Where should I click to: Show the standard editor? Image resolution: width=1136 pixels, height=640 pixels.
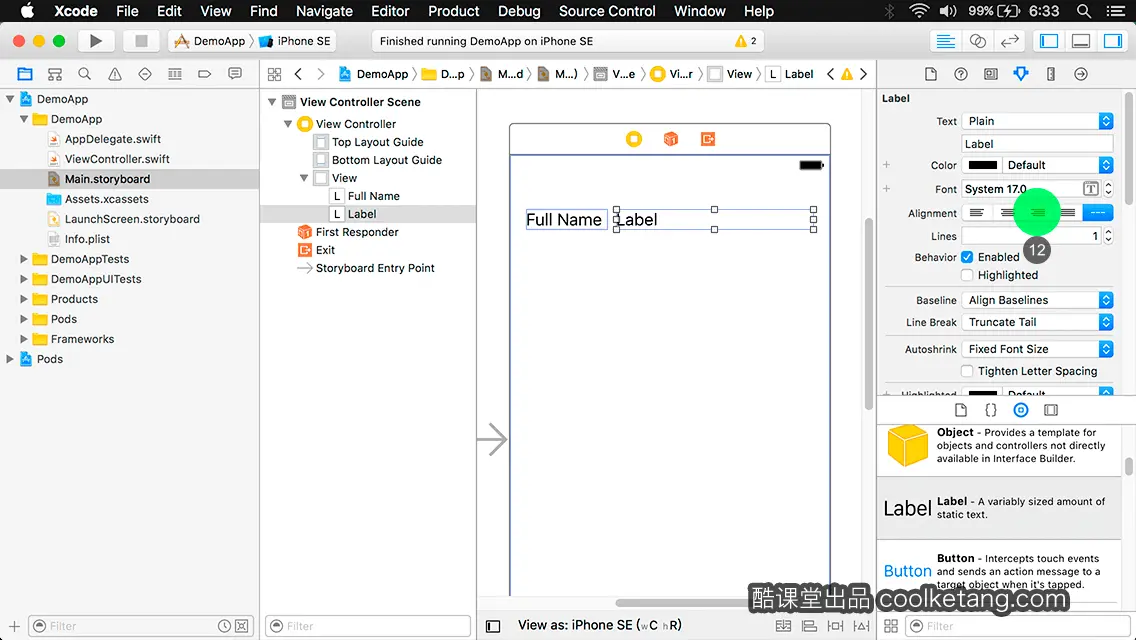coord(945,41)
